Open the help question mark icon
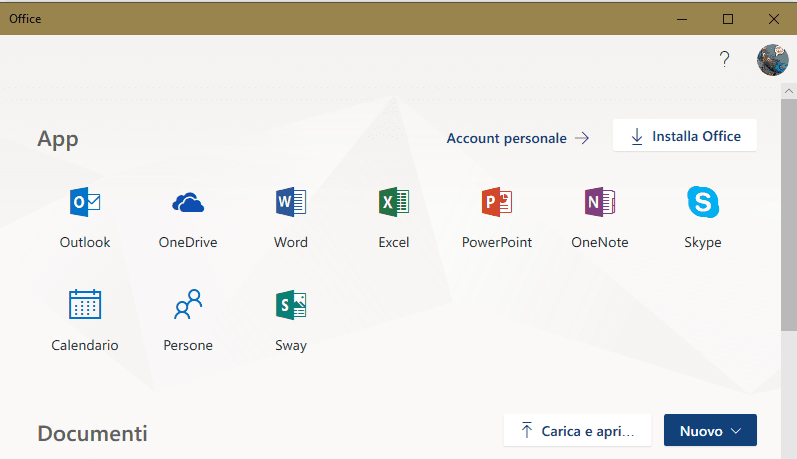Viewport: 797px width, 459px height. pyautogui.click(x=725, y=59)
